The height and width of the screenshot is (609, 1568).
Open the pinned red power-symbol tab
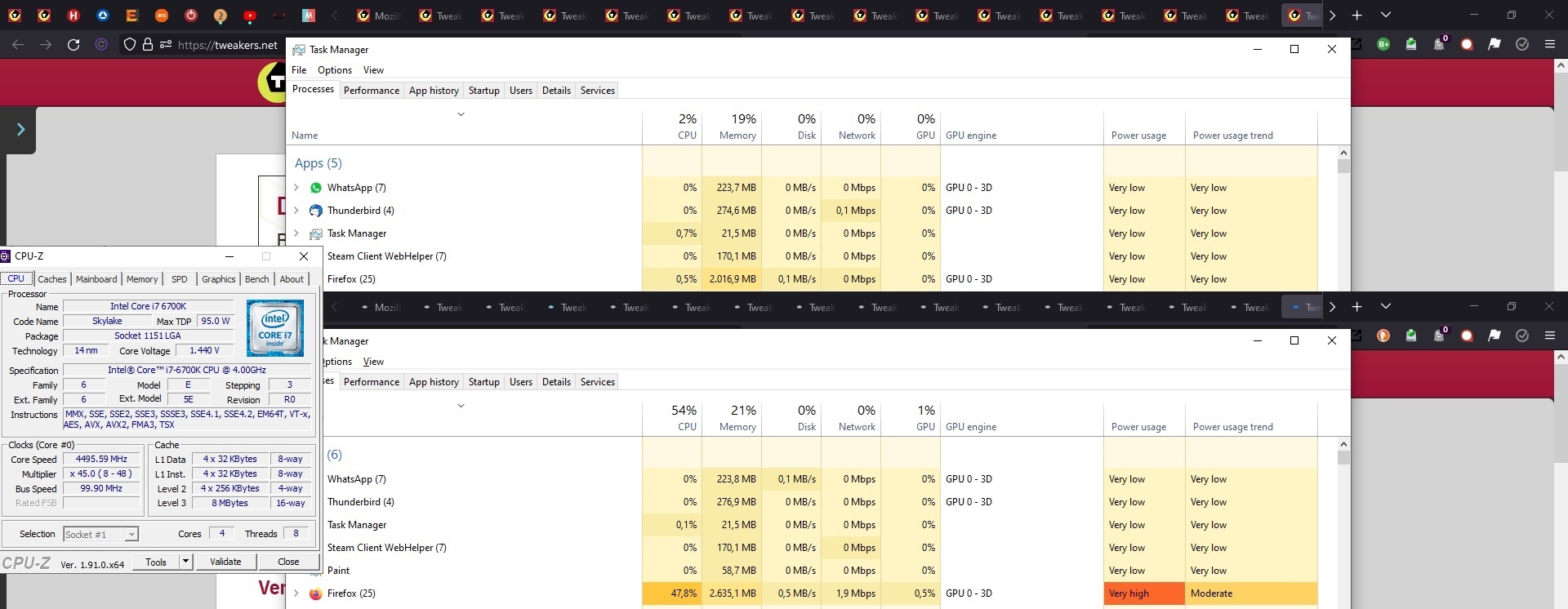[191, 16]
